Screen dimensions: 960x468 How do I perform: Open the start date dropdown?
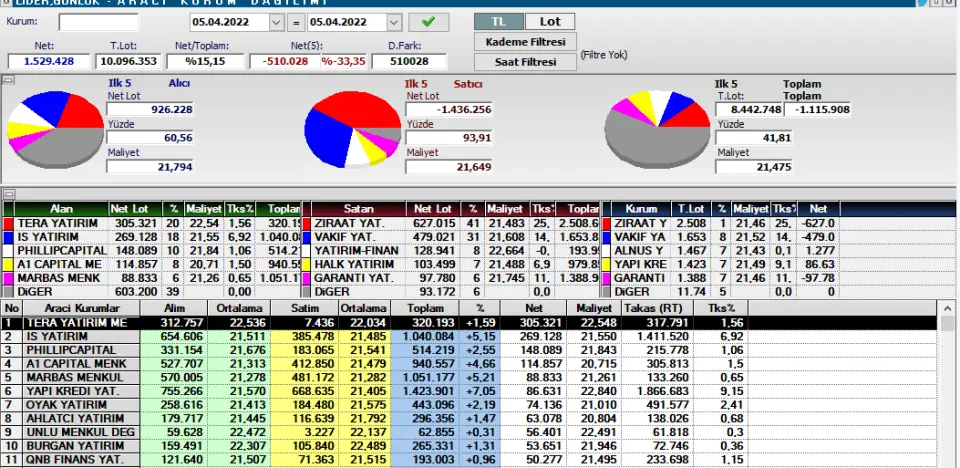tap(276, 22)
